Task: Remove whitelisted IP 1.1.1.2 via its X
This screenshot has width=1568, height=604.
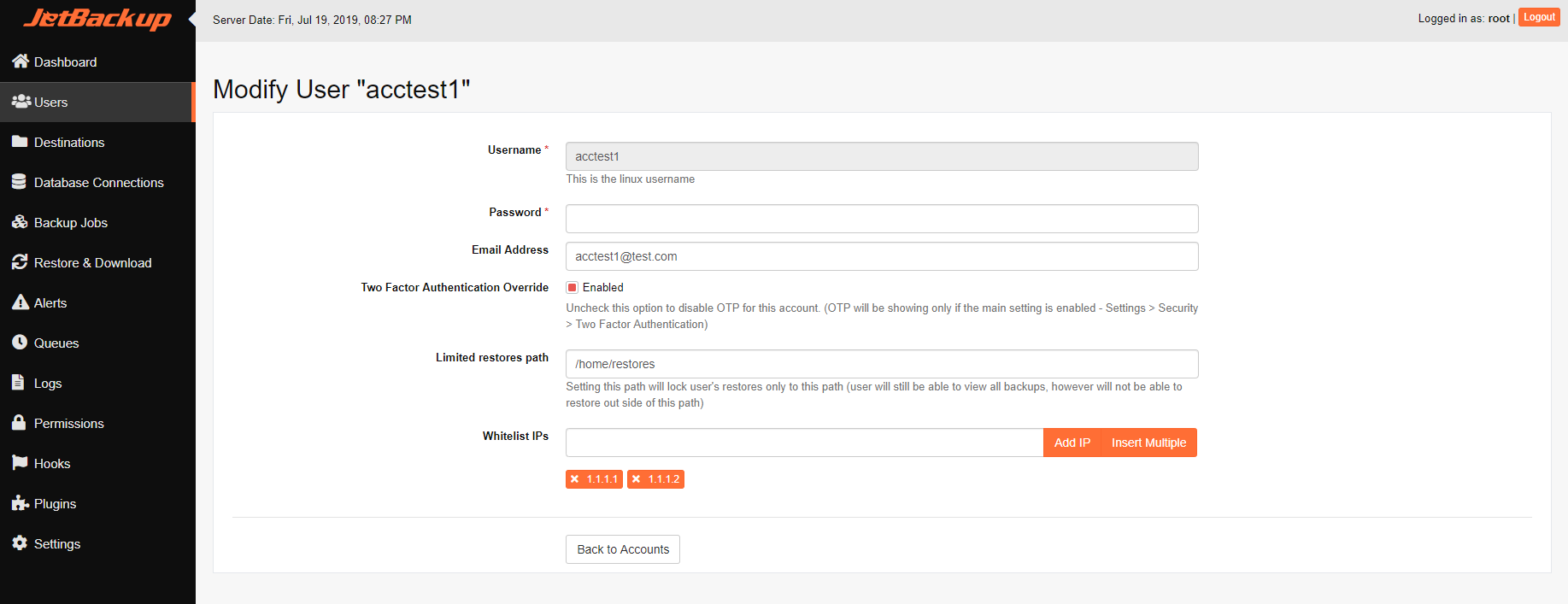Action: [x=637, y=479]
